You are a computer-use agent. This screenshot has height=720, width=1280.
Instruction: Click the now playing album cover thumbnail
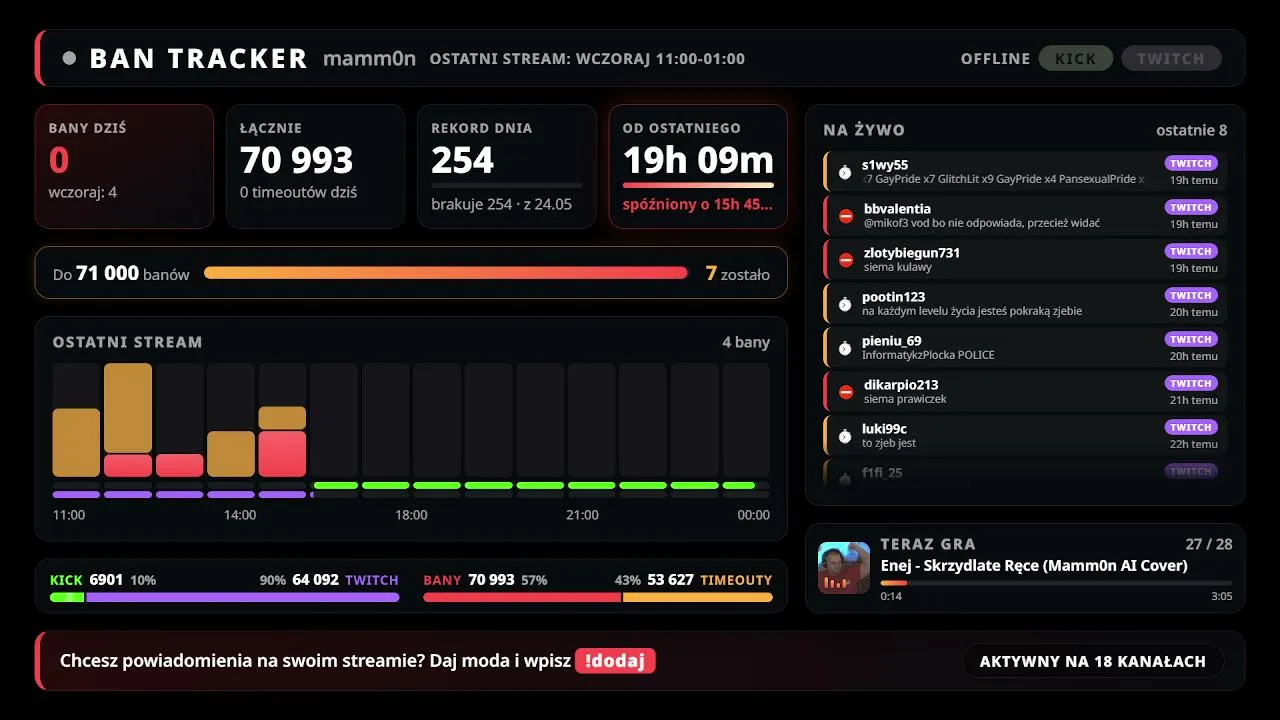pyautogui.click(x=844, y=568)
